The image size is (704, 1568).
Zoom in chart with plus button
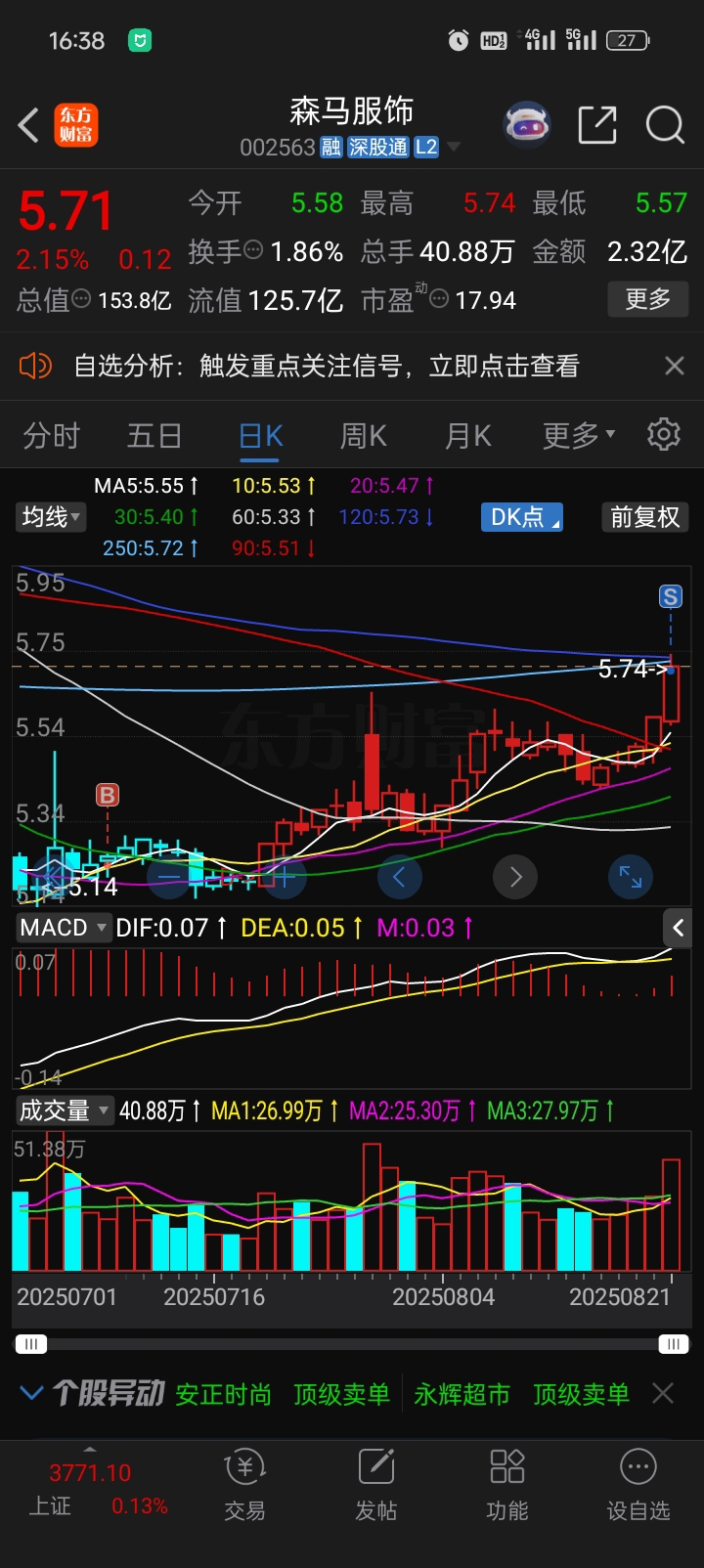coord(284,877)
